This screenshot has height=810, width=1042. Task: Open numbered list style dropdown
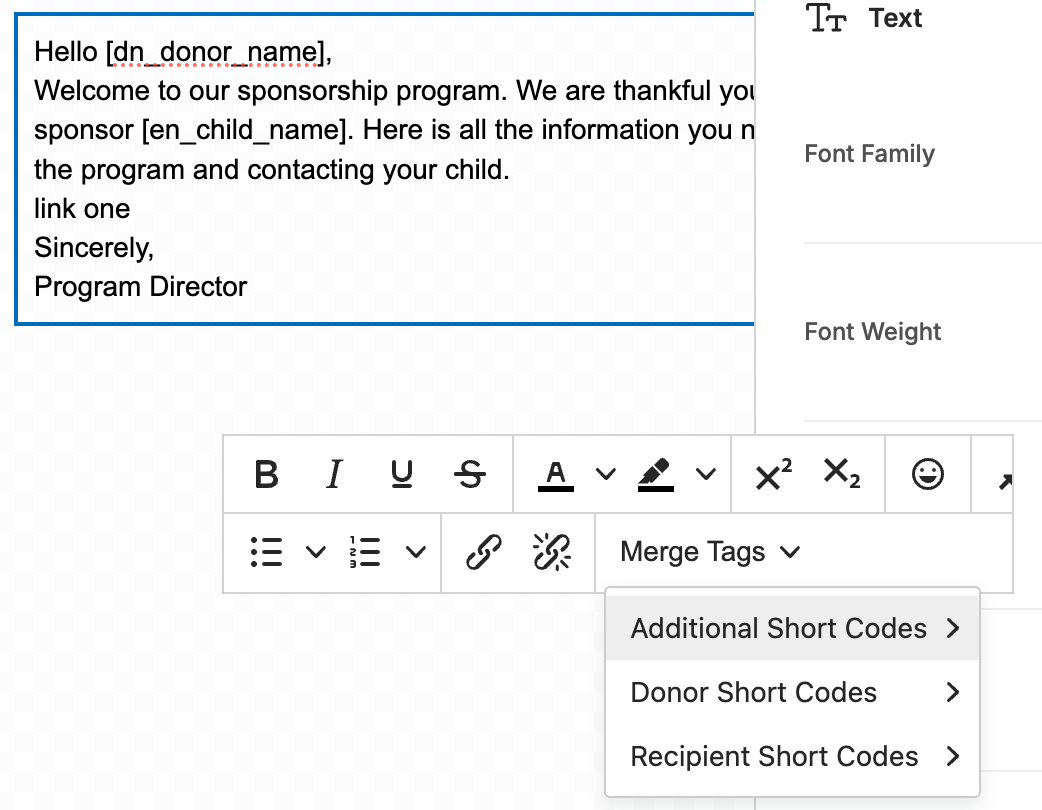tap(416, 552)
